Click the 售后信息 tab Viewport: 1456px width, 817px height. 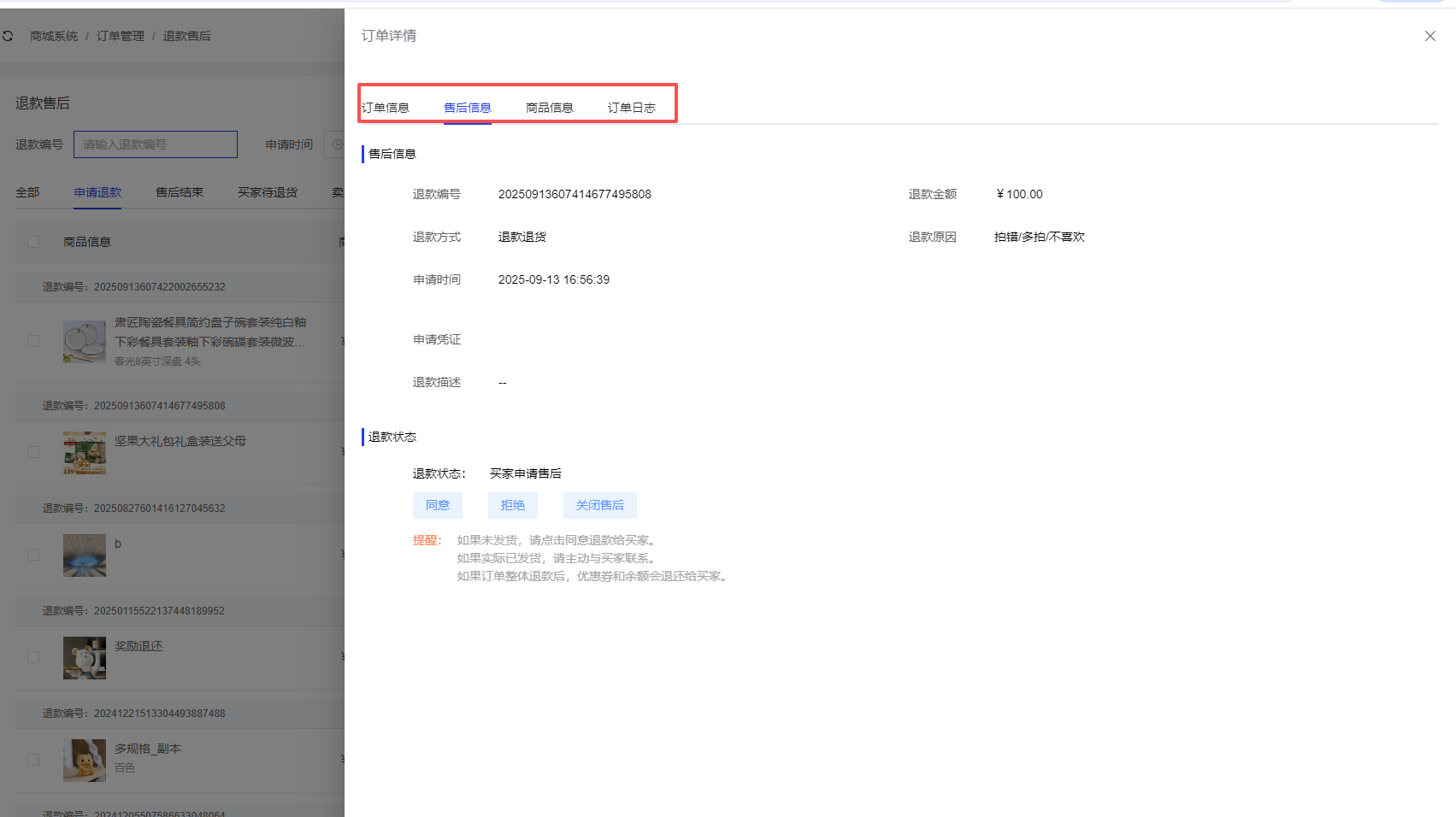pyautogui.click(x=467, y=108)
